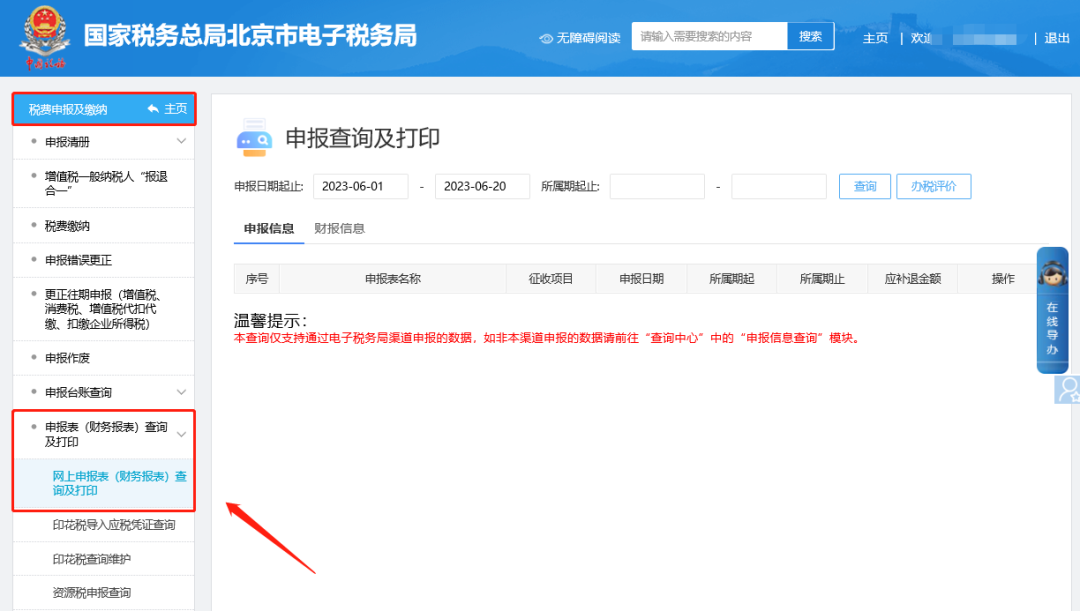Open the 在线导办 assistant widget
The width and height of the screenshot is (1080, 611).
coord(1052,310)
